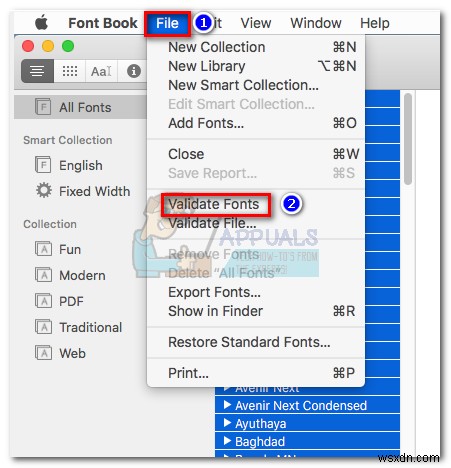Click the All Fonts library icon
This screenshot has width=451, height=468.
pos(43,107)
